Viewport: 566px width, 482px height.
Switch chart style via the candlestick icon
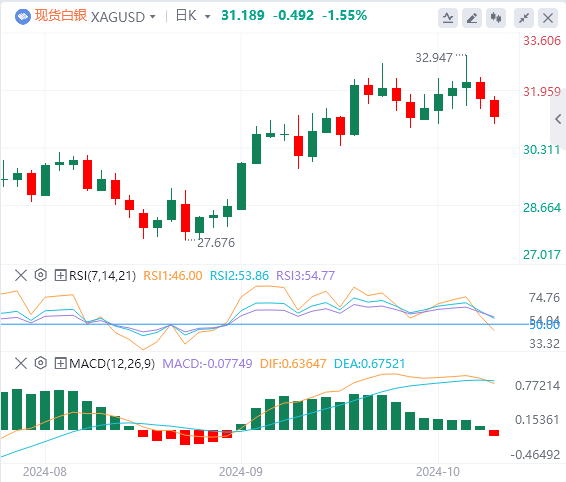point(496,18)
